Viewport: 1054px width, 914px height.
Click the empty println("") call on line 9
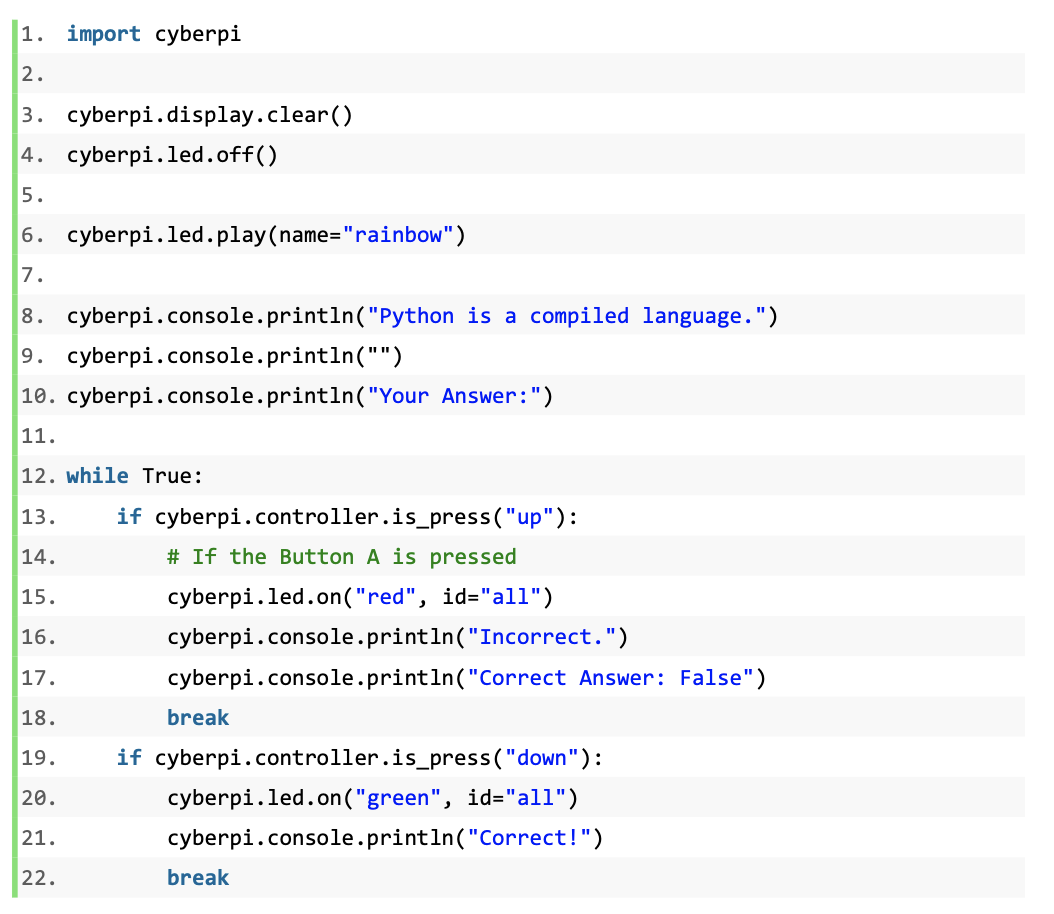[234, 356]
